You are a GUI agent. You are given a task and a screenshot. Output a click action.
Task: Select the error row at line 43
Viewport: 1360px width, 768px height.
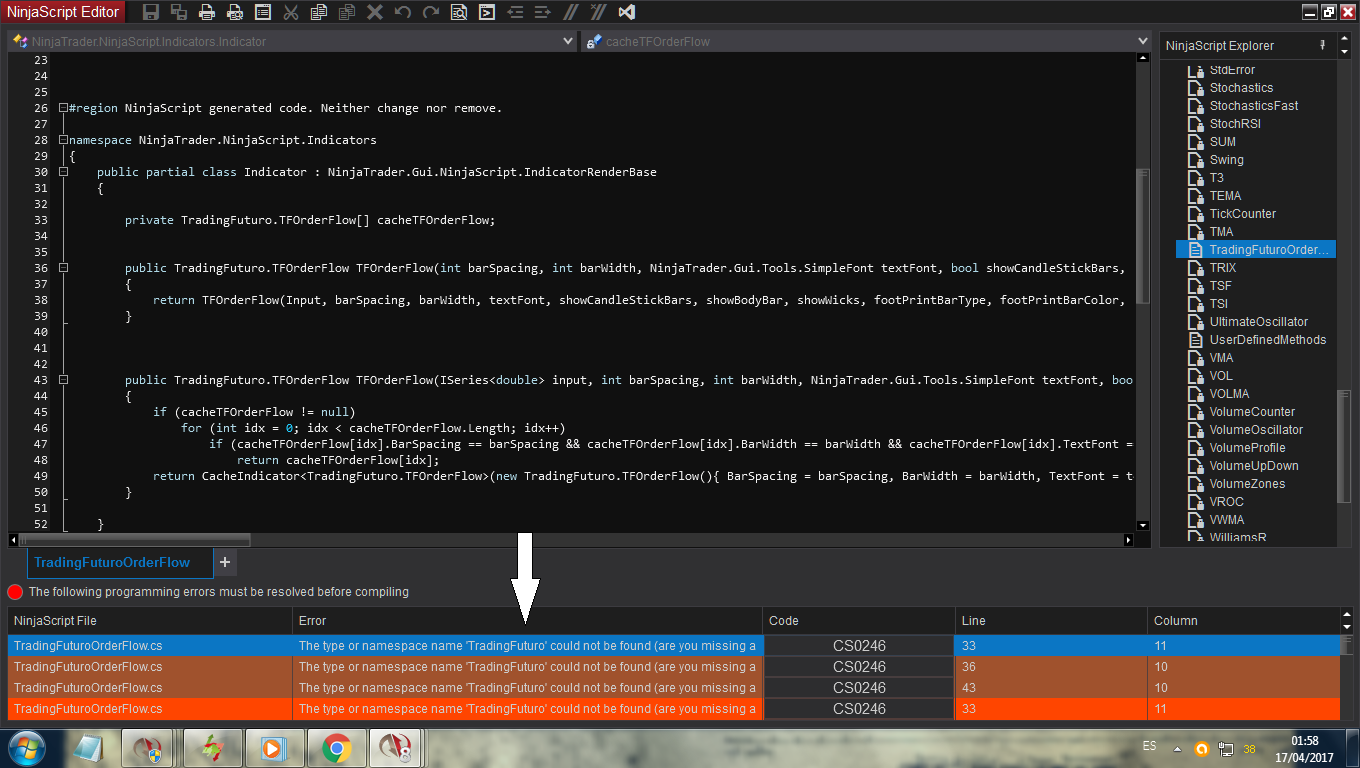click(x=674, y=688)
